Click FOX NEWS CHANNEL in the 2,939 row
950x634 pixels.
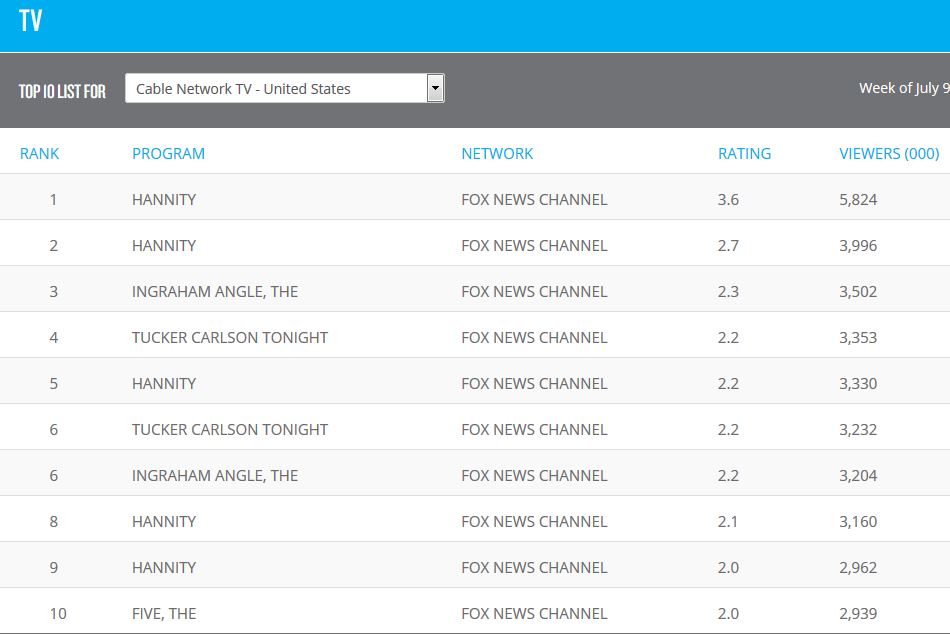coord(534,614)
